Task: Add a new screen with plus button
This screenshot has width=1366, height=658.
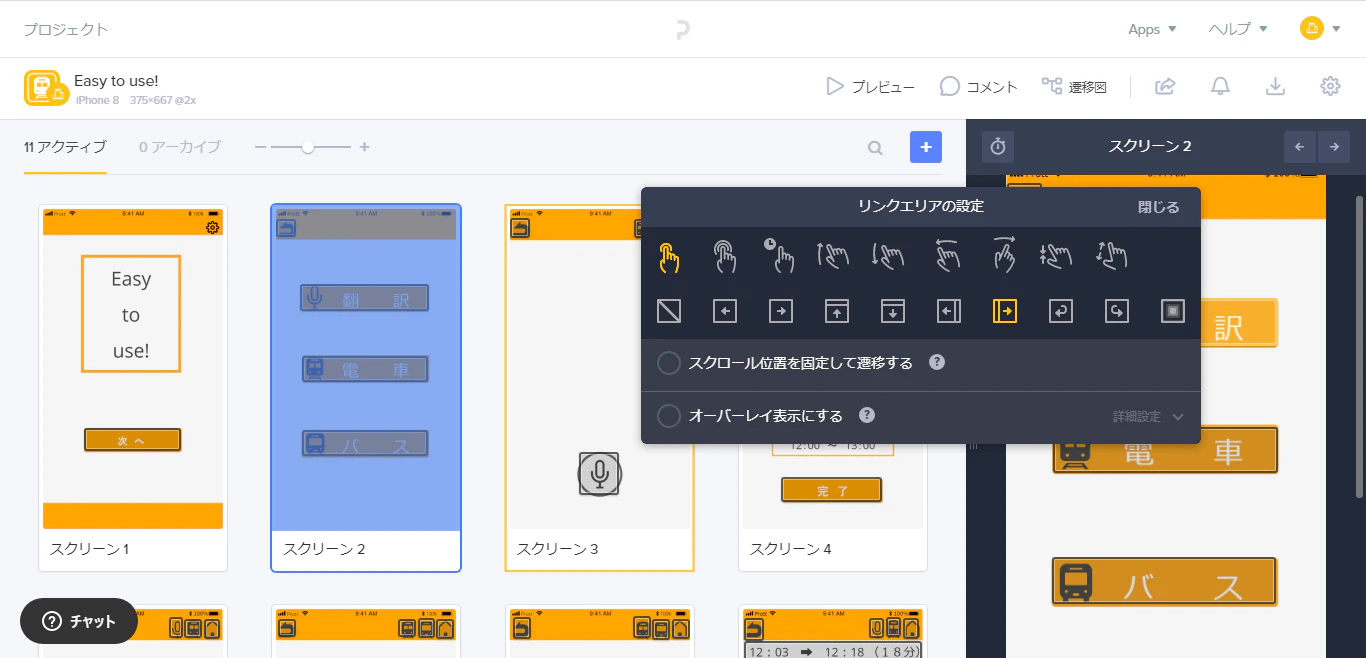Action: click(x=926, y=147)
